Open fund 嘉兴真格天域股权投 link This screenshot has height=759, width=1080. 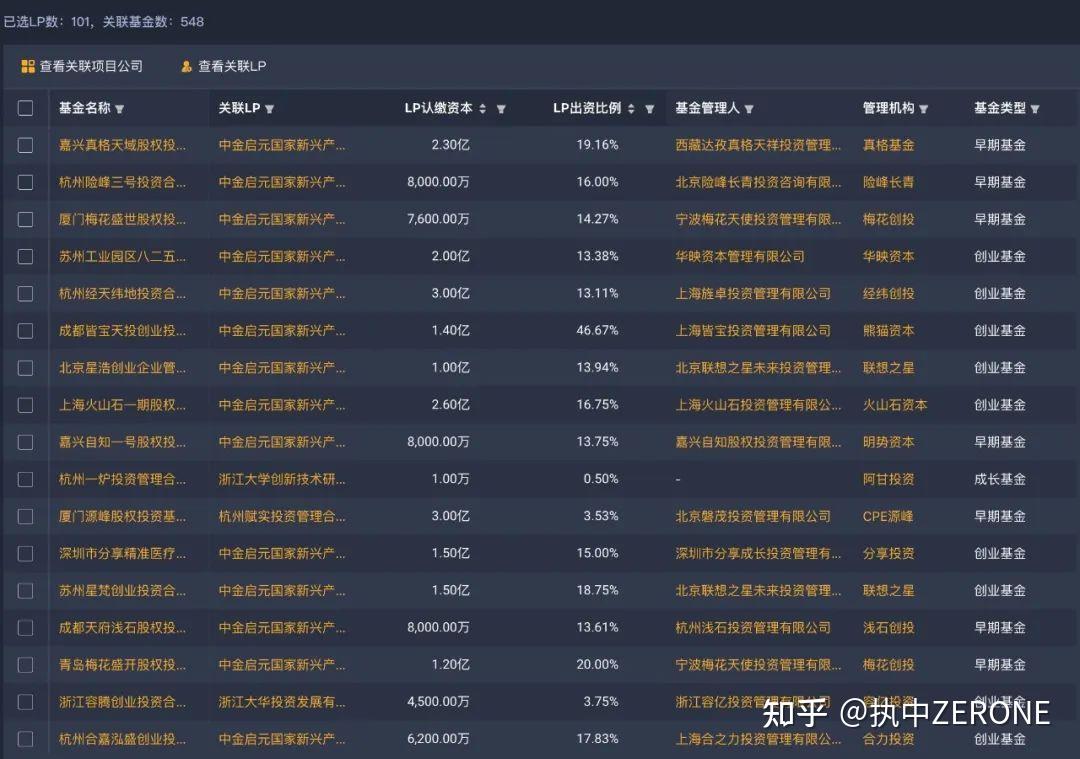click(122, 145)
